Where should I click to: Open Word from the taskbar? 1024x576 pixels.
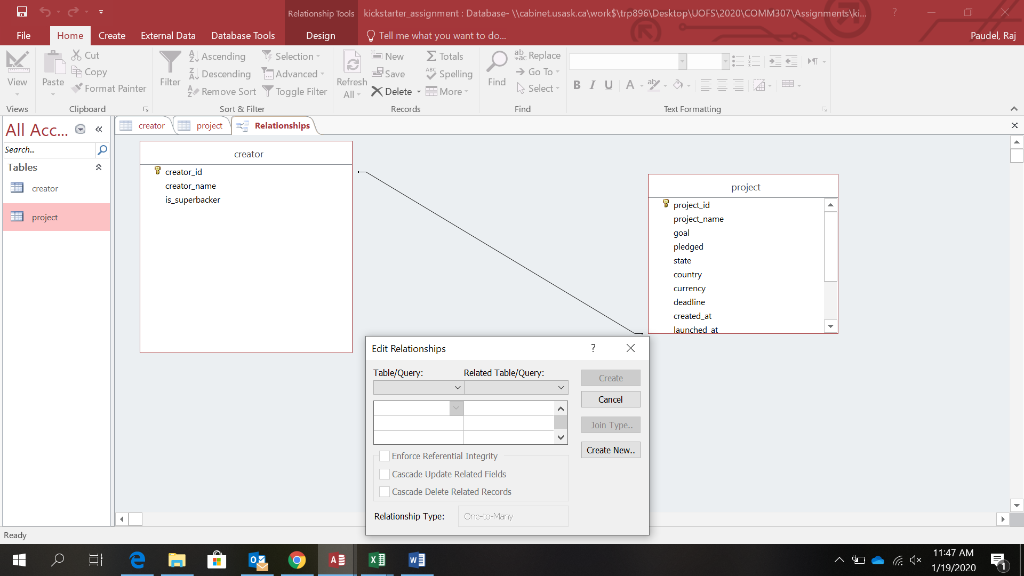(x=417, y=560)
